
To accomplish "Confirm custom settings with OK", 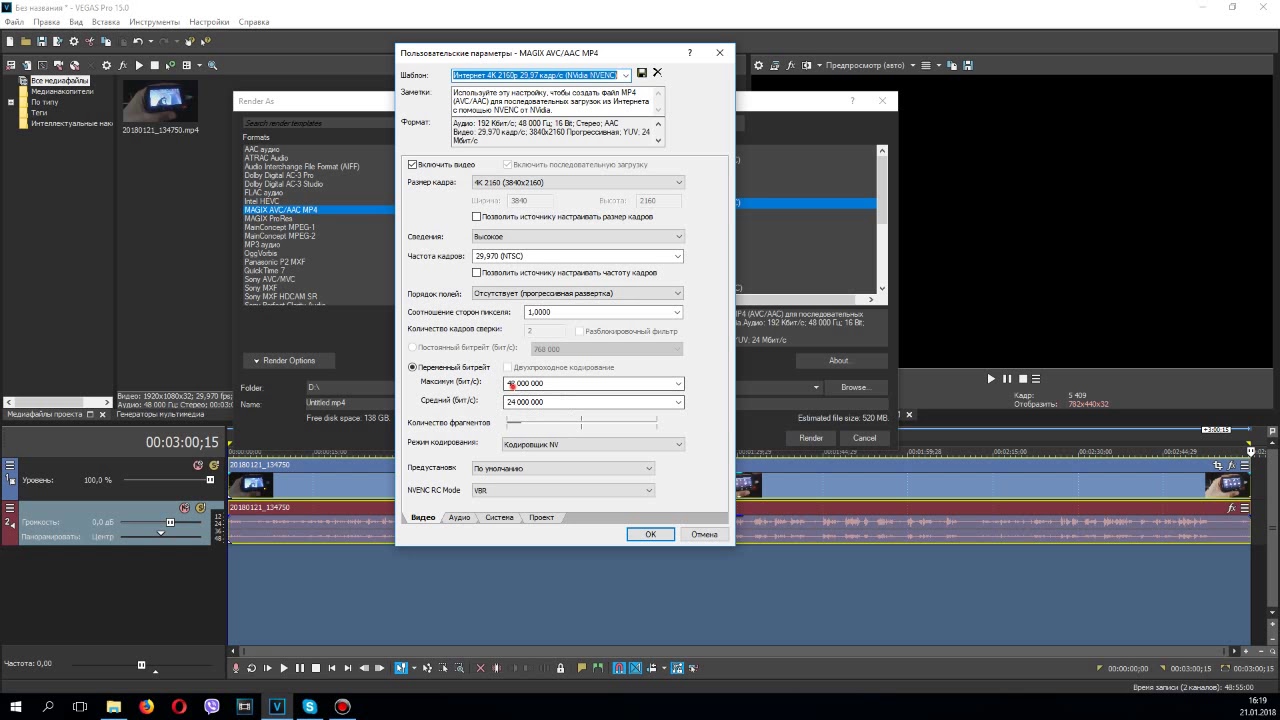I will [x=650, y=534].
